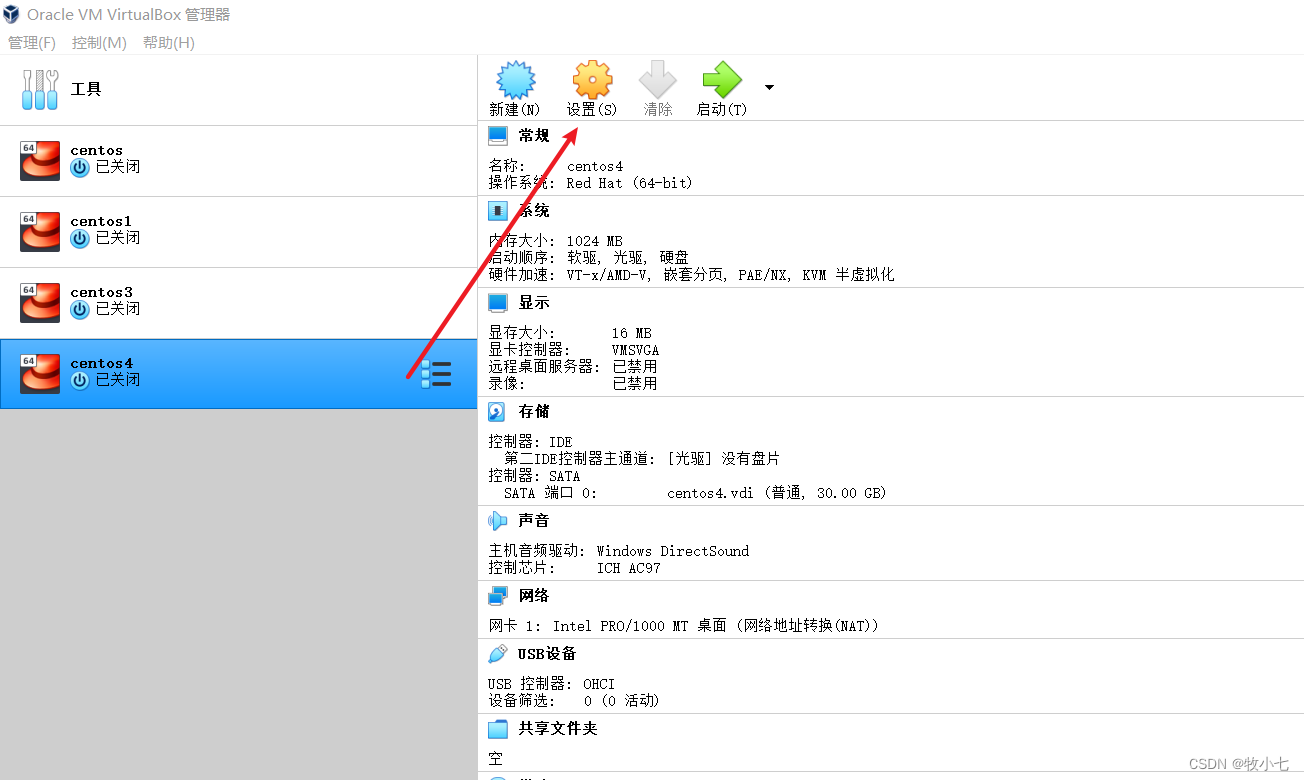The width and height of the screenshot is (1304, 780).
Task: Click the remote desktop server 已禁用 value
Action: pyautogui.click(x=635, y=367)
